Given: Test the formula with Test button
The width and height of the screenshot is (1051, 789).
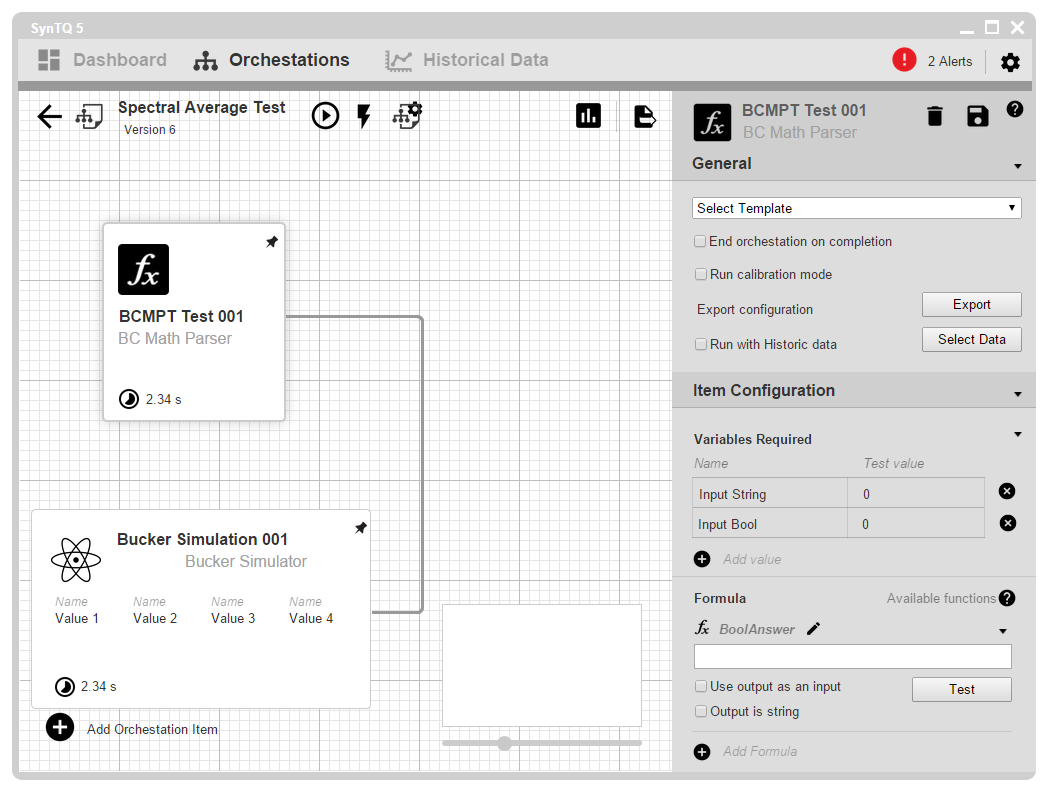Looking at the screenshot, I should pos(962,689).
